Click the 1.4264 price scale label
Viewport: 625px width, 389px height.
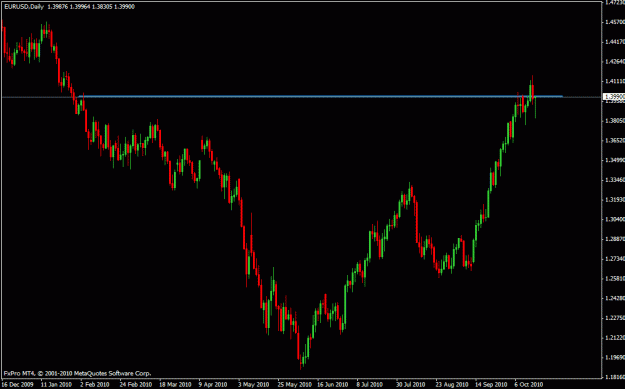pos(615,61)
